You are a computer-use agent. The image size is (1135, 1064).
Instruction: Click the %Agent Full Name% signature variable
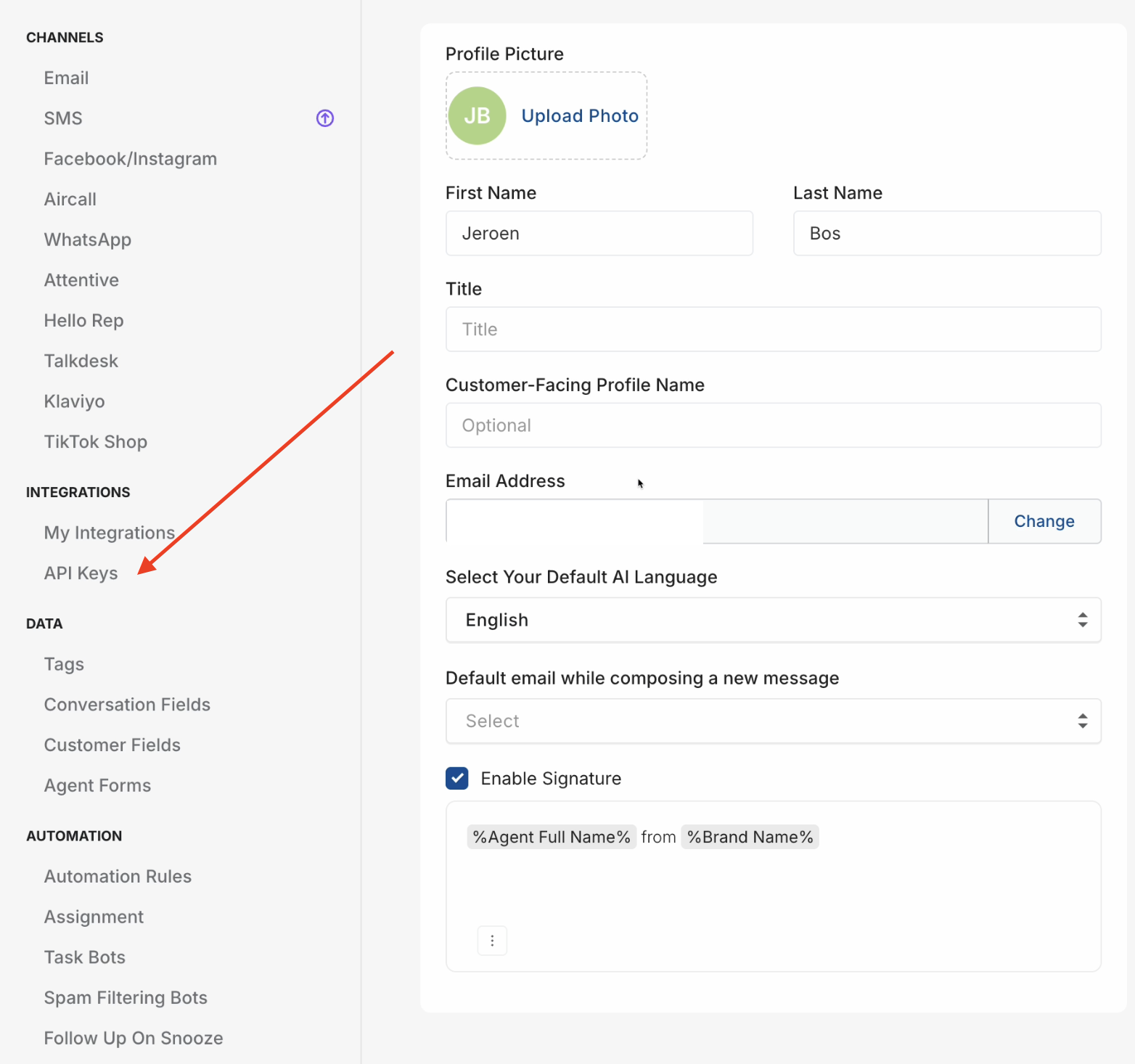pos(552,837)
